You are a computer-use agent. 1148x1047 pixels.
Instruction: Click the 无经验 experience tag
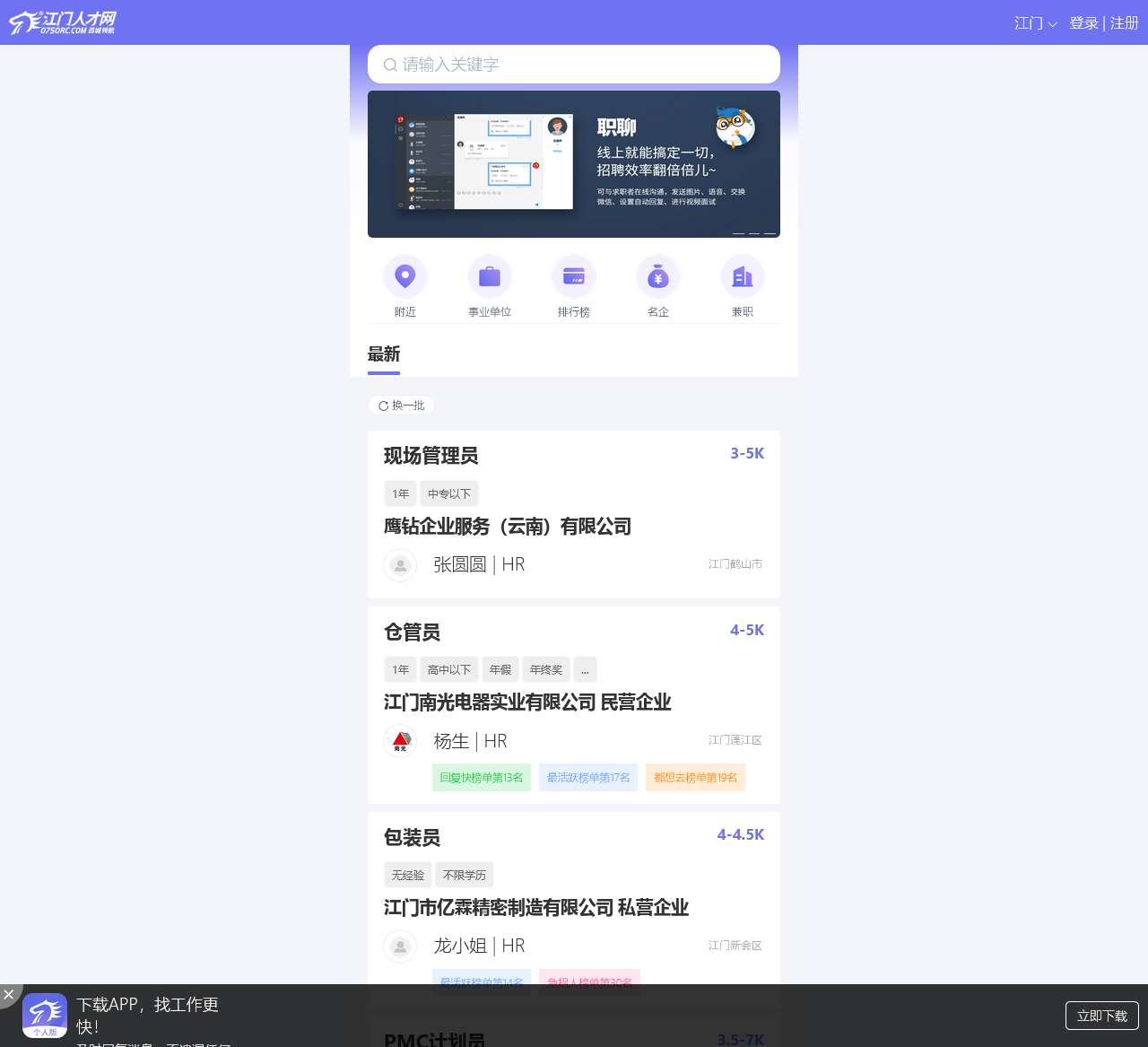click(x=408, y=875)
